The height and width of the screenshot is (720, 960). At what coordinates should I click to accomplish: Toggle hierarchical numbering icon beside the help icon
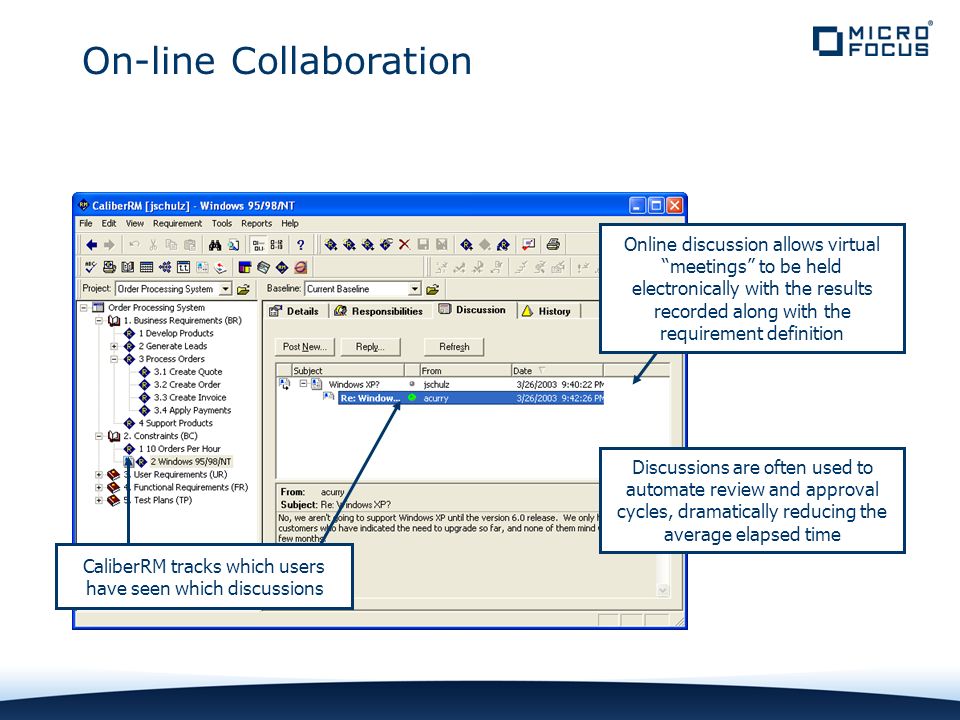point(277,245)
